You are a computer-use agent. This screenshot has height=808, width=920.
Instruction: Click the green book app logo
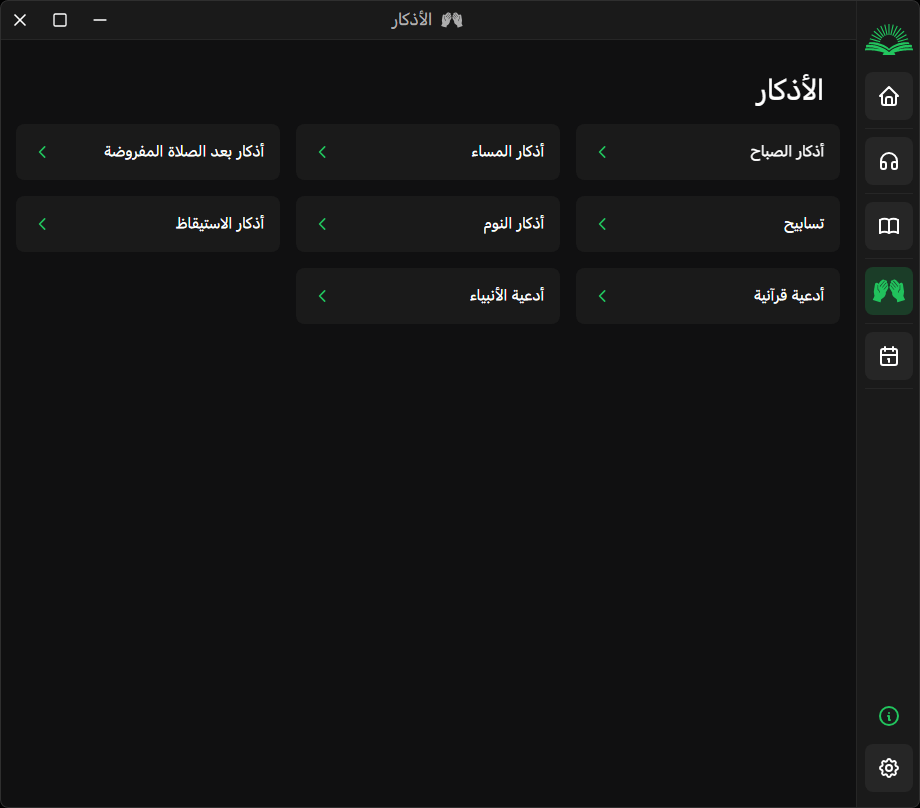[x=888, y=38]
